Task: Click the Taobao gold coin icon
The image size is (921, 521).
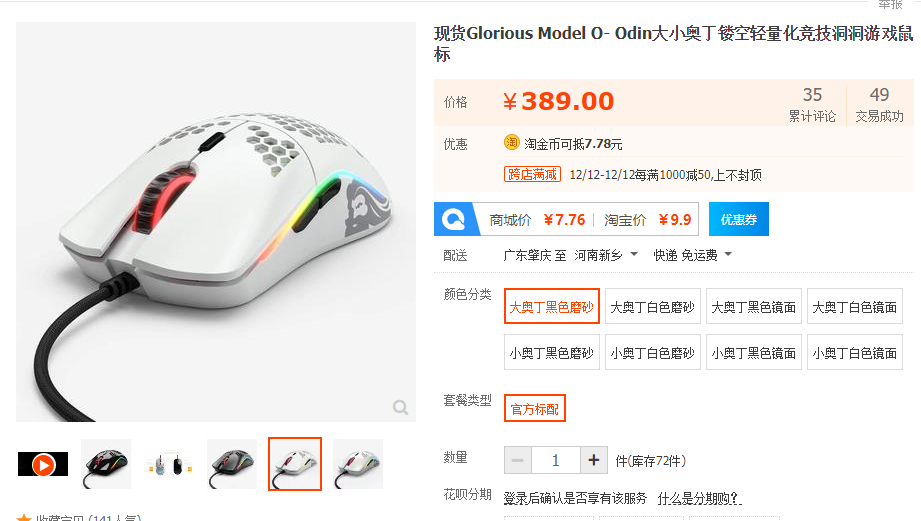Action: pyautogui.click(x=512, y=142)
